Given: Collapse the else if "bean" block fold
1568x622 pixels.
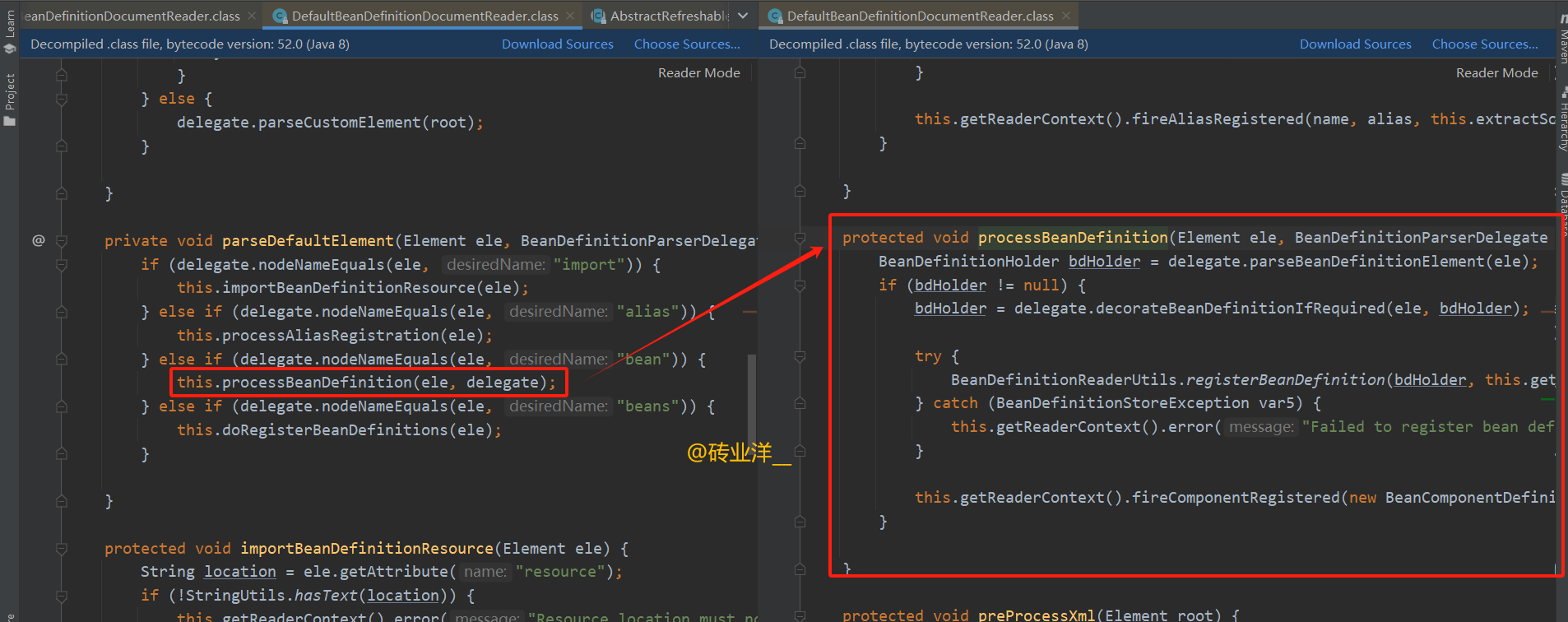Looking at the screenshot, I should [x=62, y=360].
